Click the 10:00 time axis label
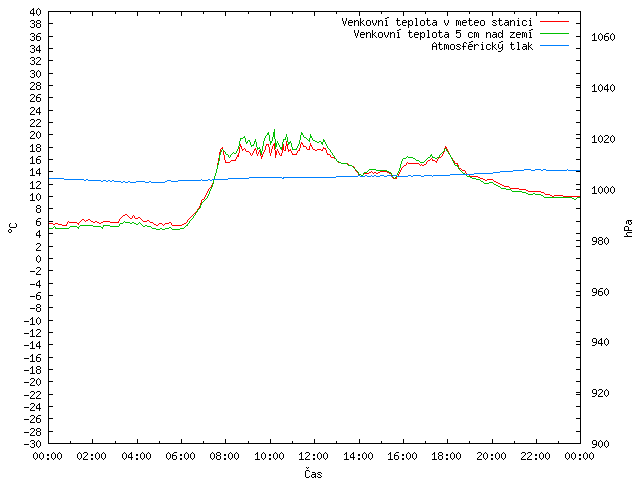640x480 pixels. (x=269, y=456)
